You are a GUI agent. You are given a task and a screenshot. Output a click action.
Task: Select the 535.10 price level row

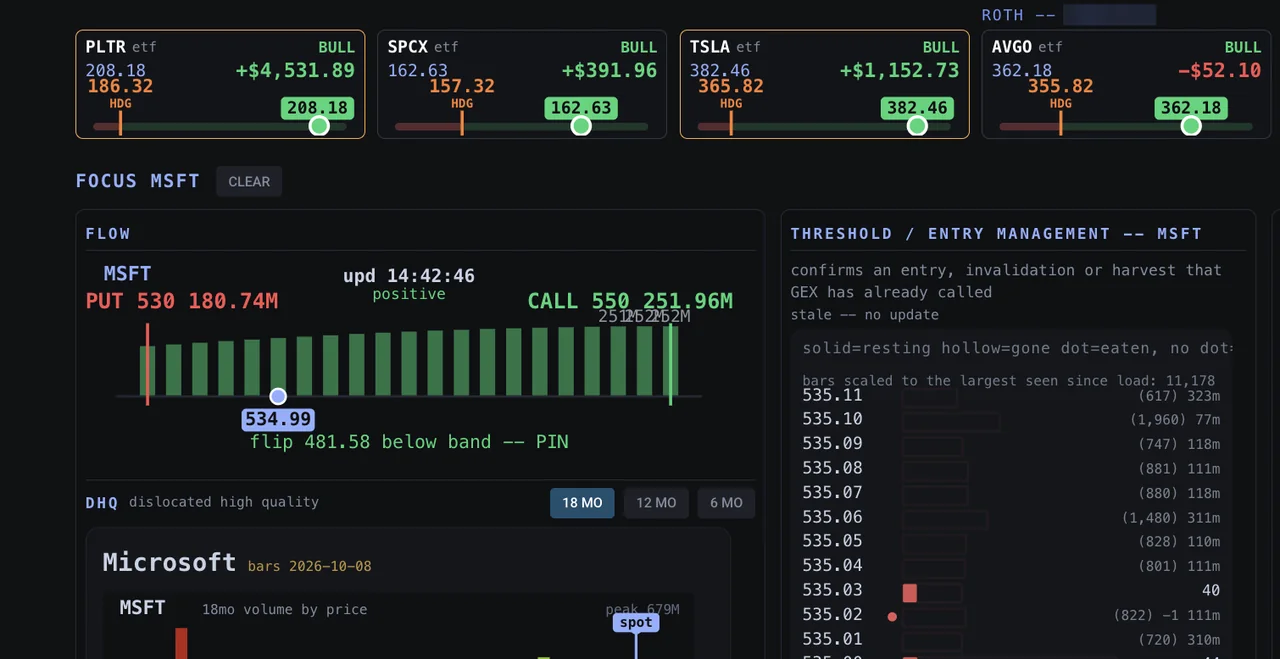point(1011,420)
